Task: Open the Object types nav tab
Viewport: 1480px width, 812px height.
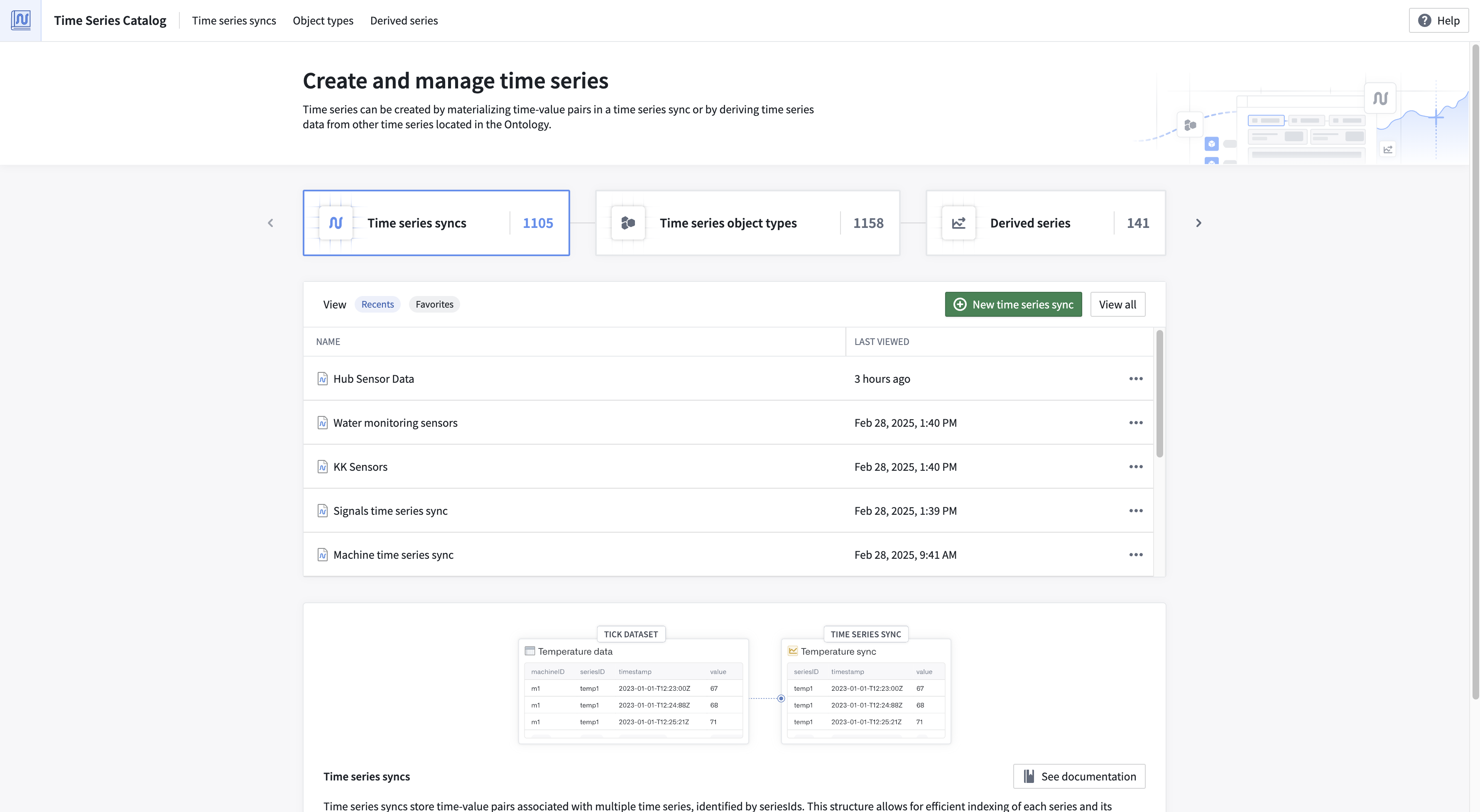Action: pos(323,21)
